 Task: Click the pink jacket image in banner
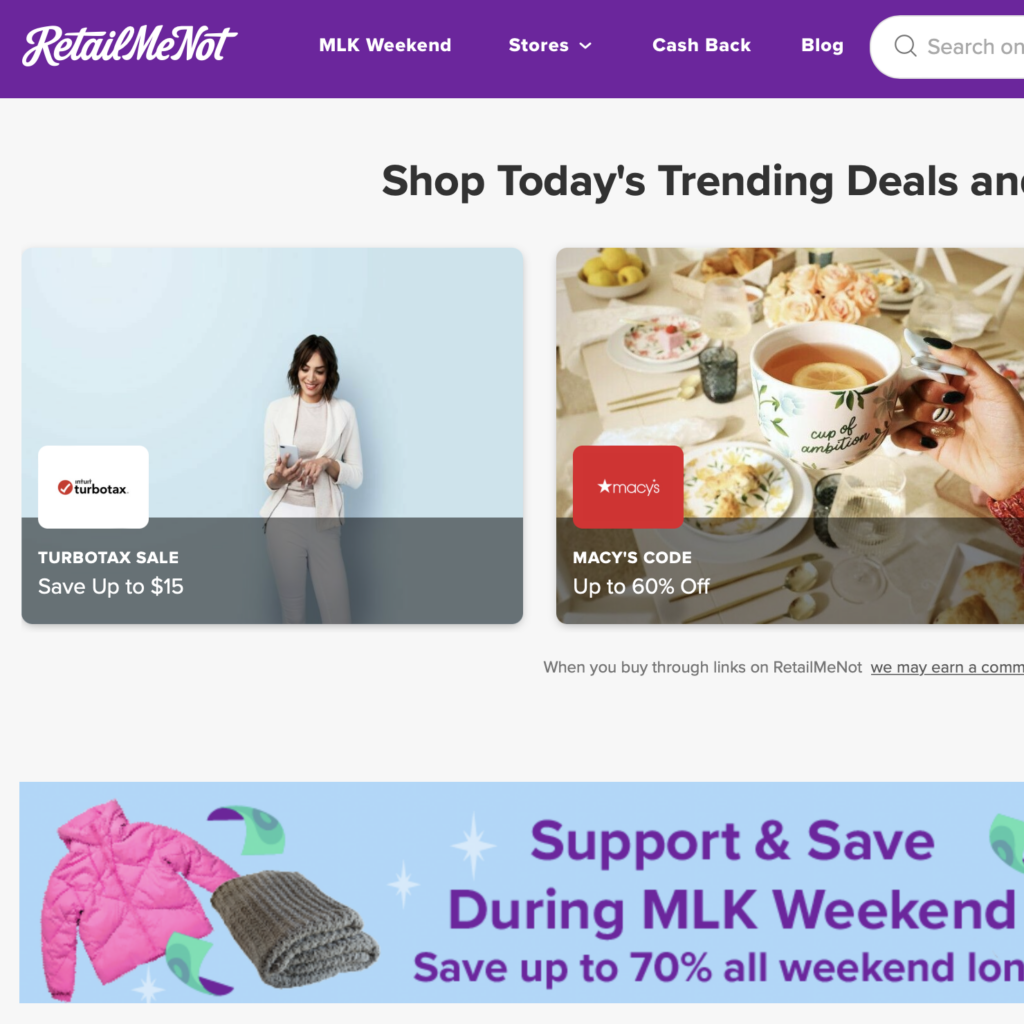pyautogui.click(x=134, y=889)
